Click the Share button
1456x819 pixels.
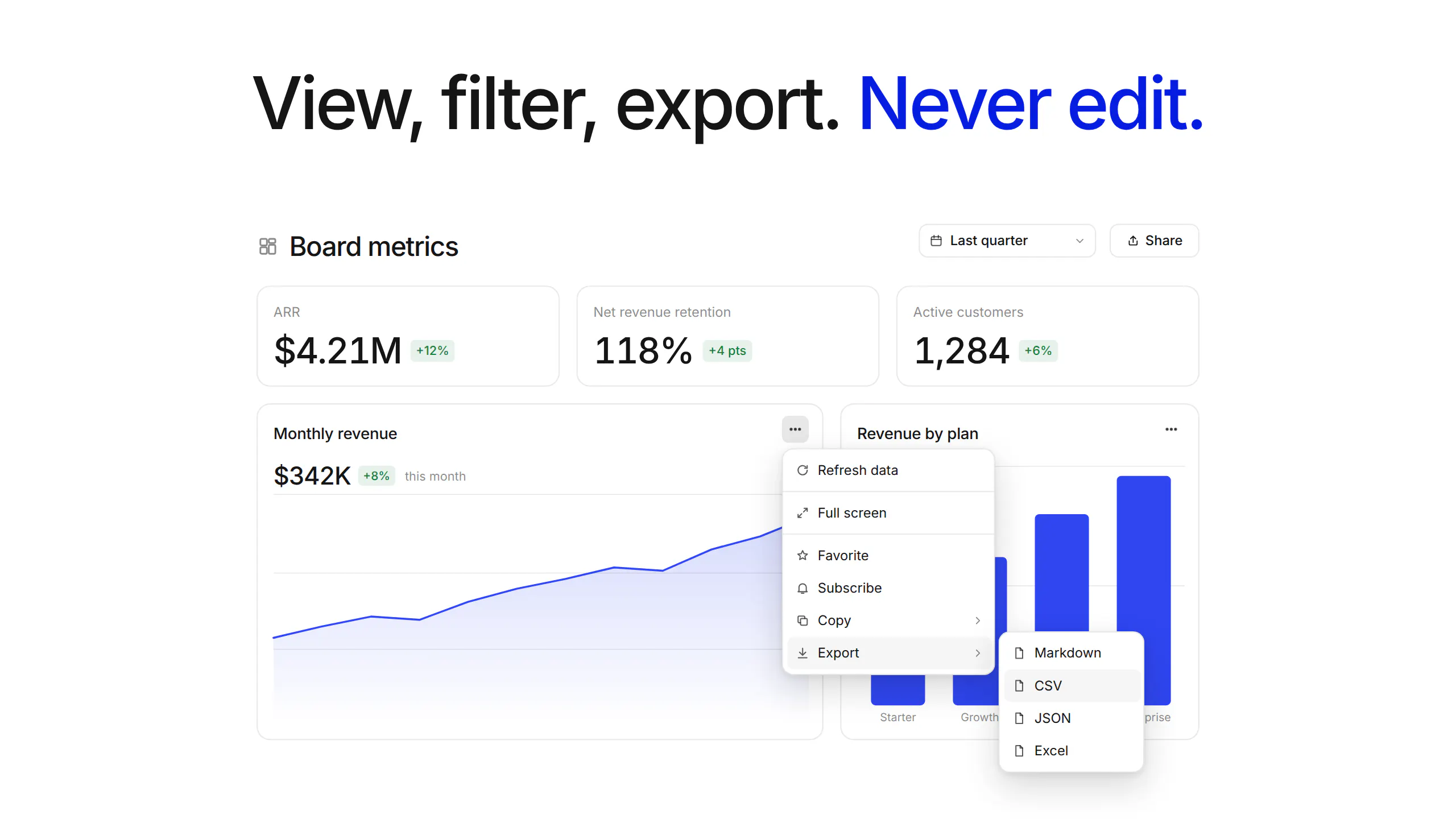[1155, 241]
